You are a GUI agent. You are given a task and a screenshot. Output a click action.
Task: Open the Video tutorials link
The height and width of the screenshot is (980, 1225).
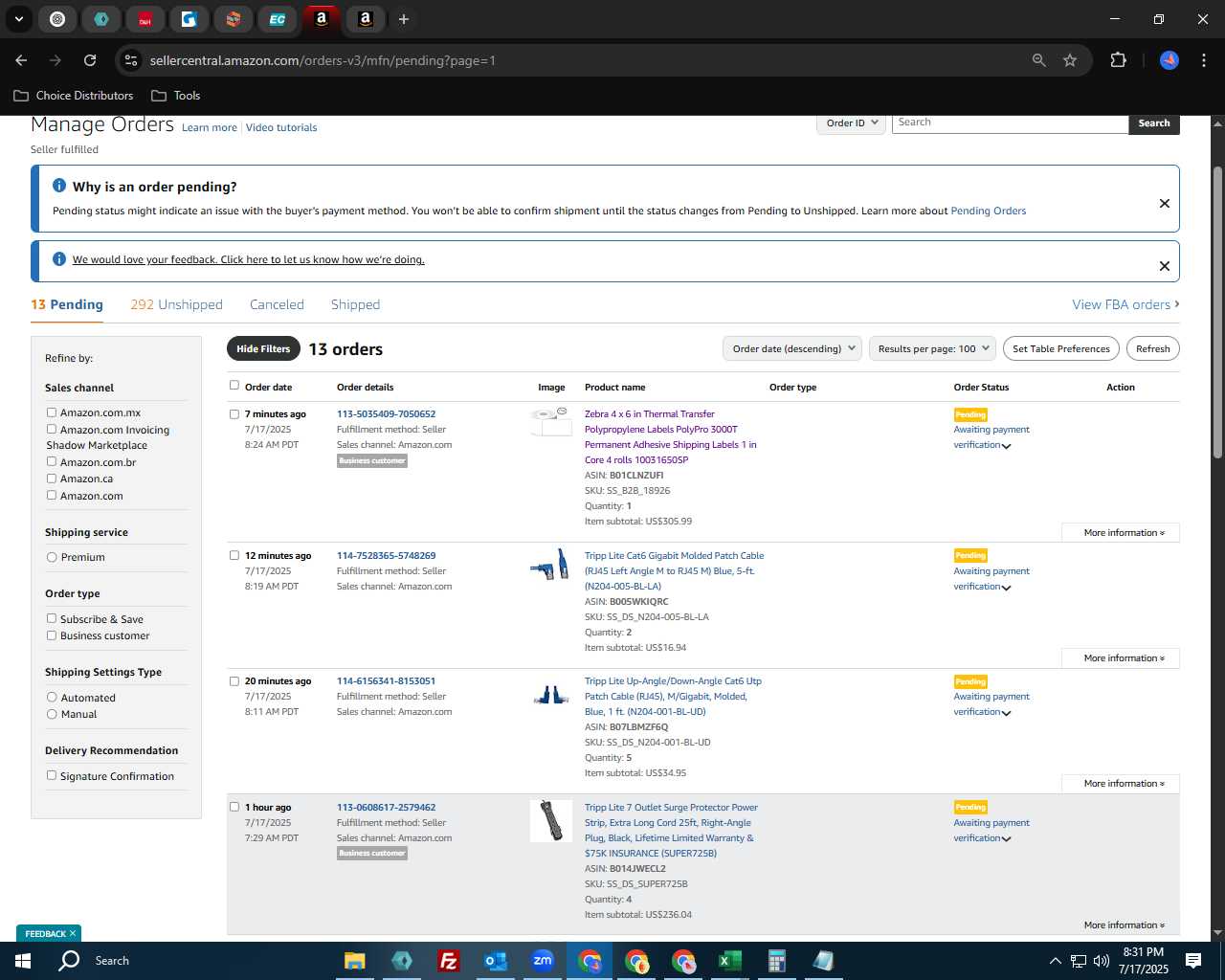click(281, 127)
